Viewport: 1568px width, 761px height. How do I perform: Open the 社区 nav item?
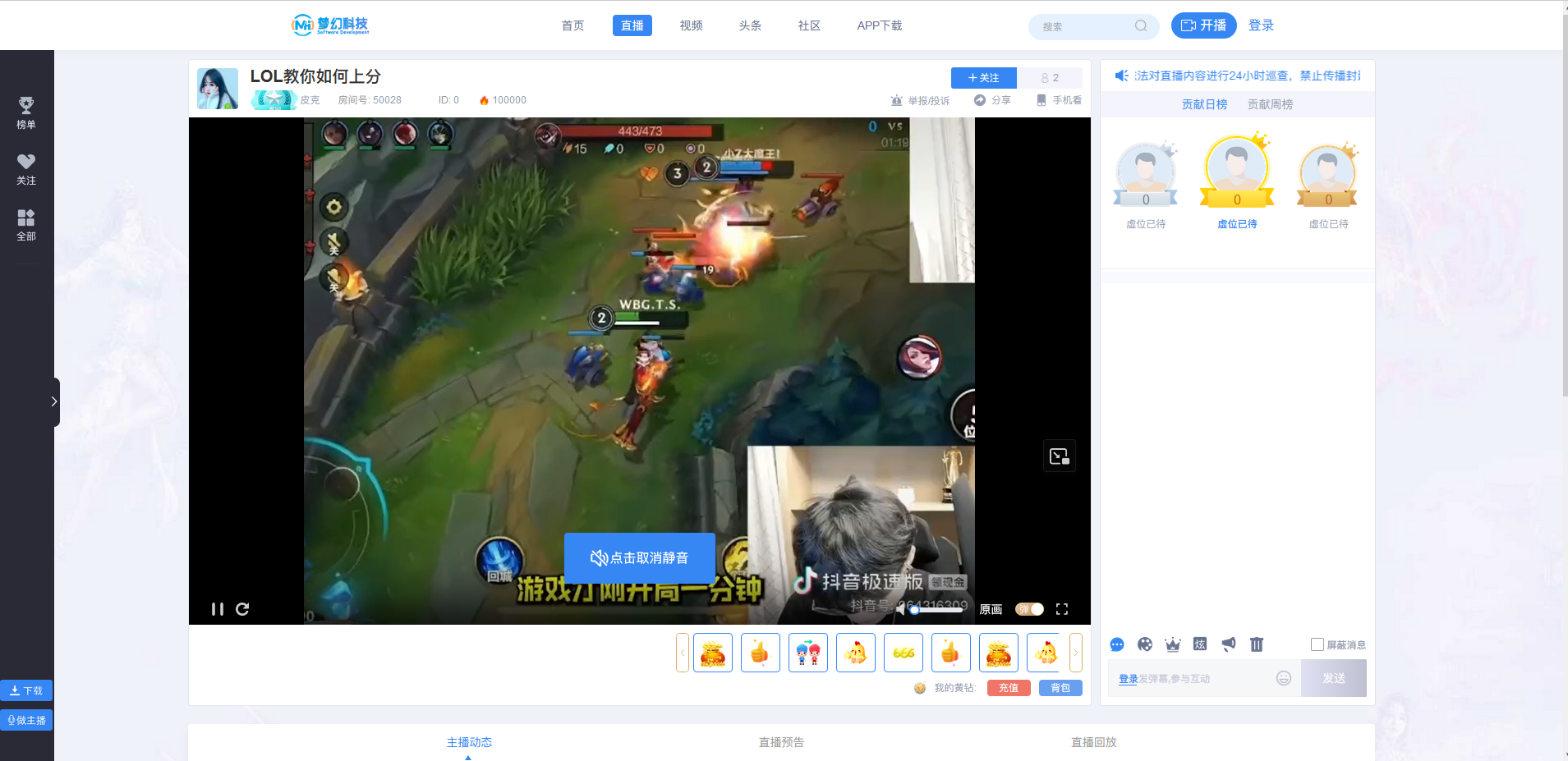pos(809,25)
